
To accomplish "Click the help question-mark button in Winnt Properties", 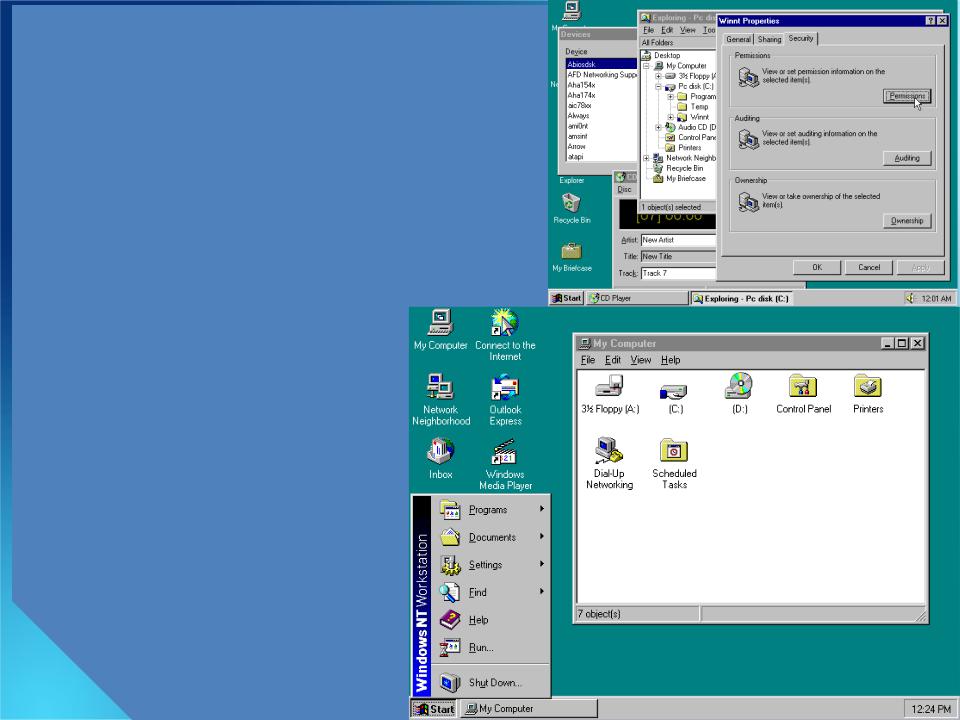I will [930, 21].
